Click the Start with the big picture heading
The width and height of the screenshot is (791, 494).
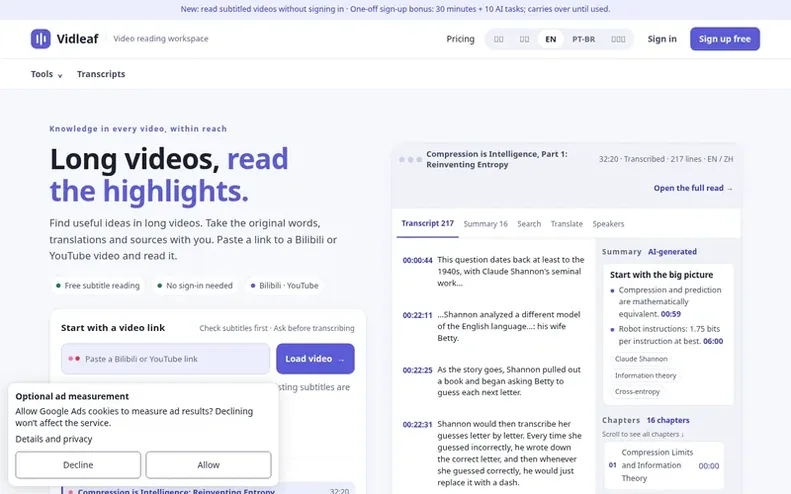tap(661, 275)
